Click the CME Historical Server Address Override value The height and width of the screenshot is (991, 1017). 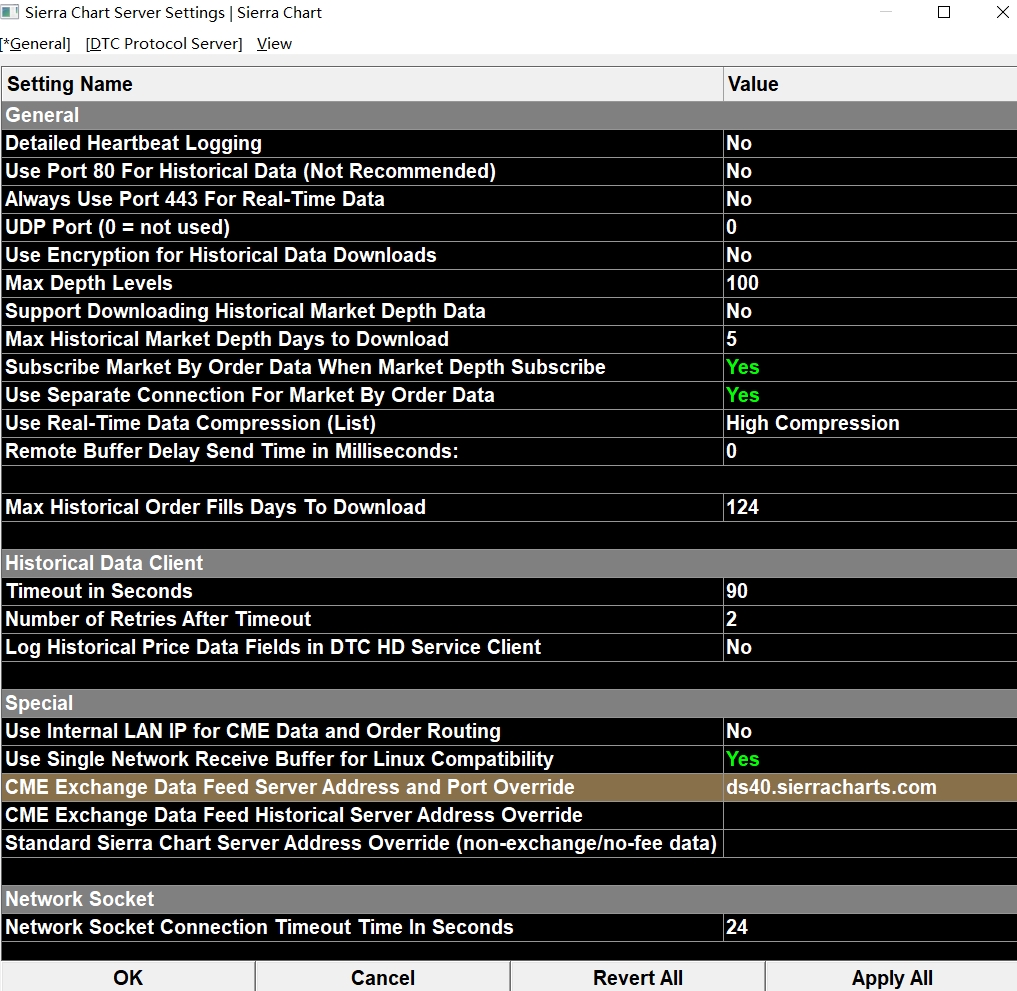pos(870,815)
